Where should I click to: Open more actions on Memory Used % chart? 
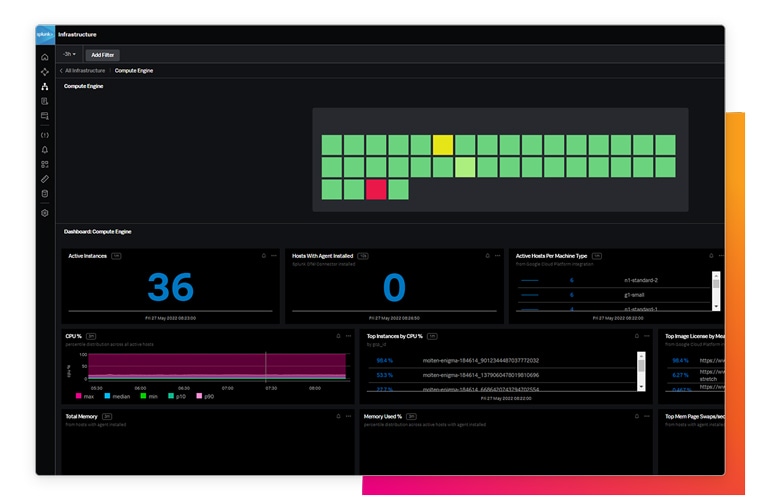tap(647, 416)
